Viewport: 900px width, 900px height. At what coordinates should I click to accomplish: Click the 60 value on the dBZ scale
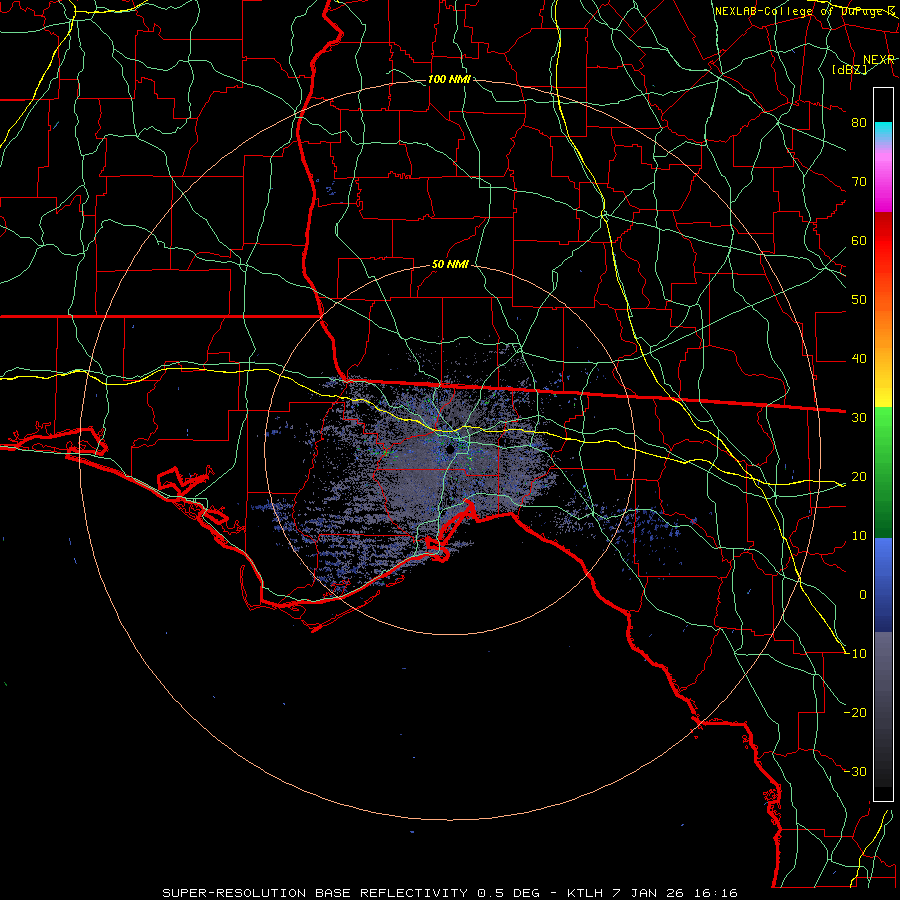coord(859,240)
